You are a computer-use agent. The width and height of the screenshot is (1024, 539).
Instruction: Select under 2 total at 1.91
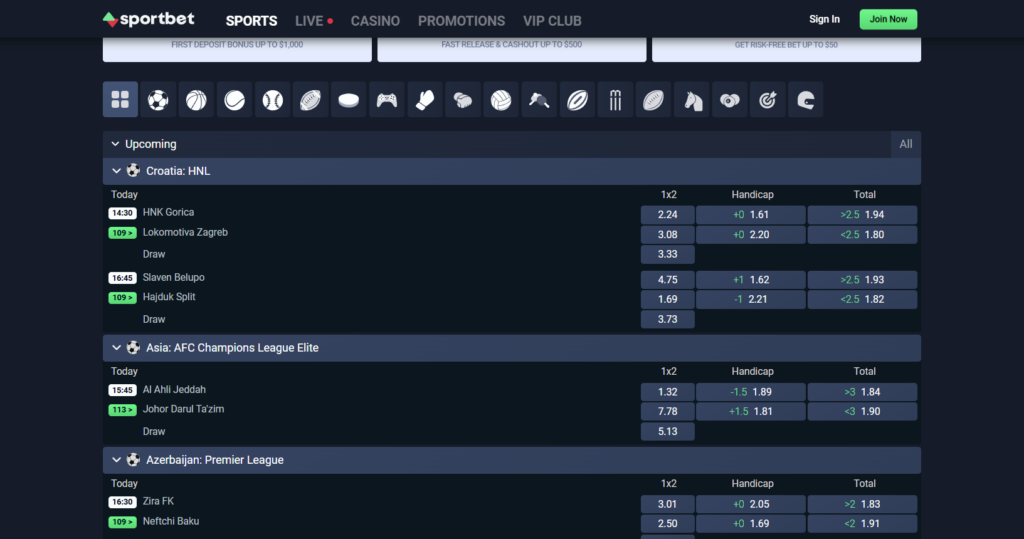click(862, 524)
